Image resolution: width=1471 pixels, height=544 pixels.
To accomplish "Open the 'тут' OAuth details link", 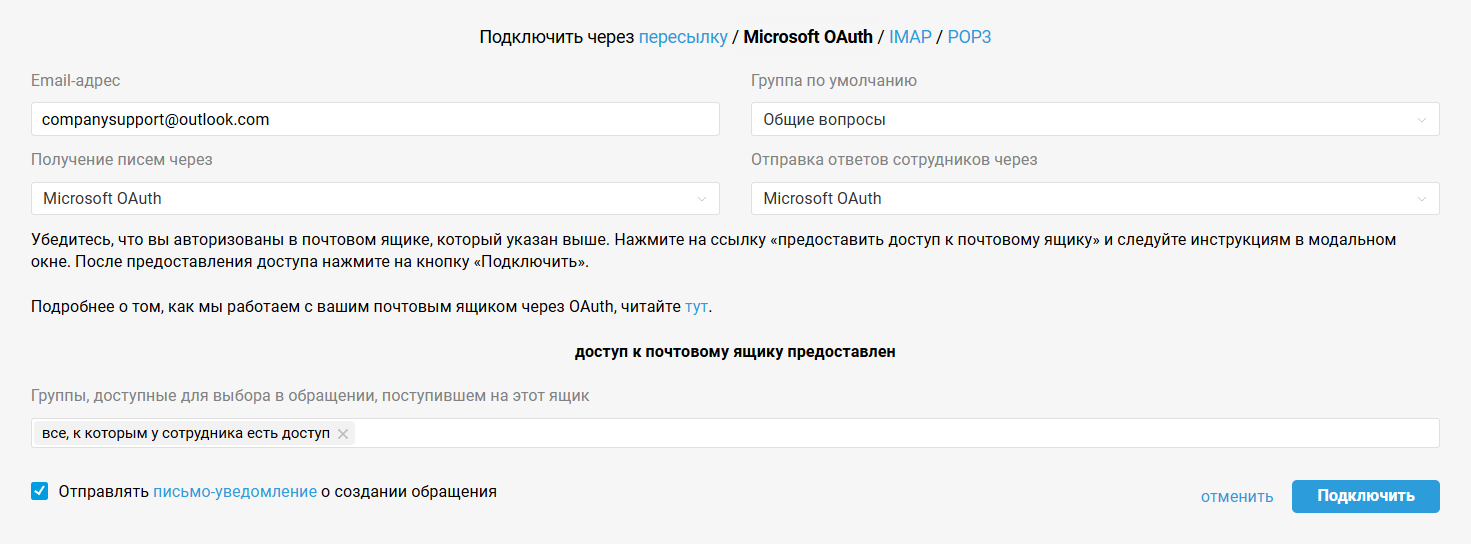I will pyautogui.click(x=696, y=306).
